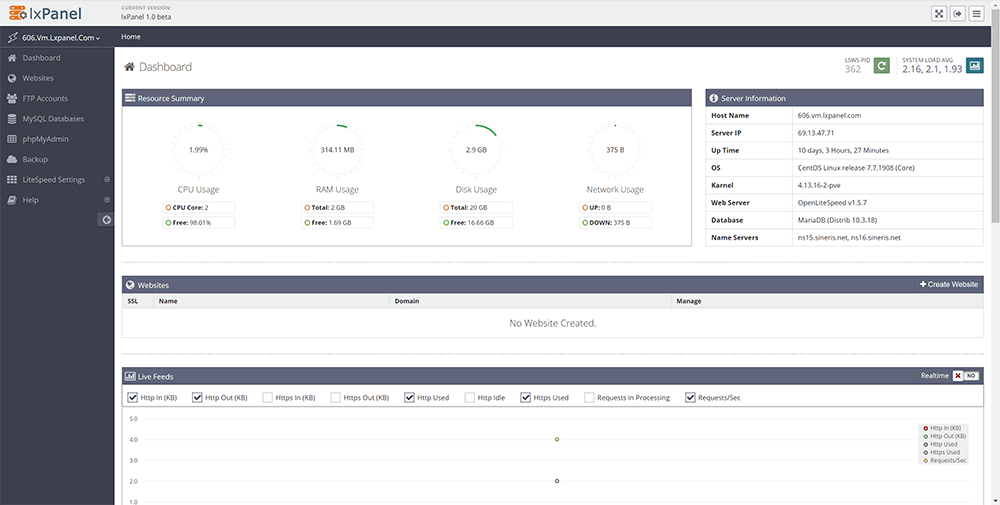The width and height of the screenshot is (1000, 505).
Task: Expand the LiteSpeed Settings submenu
Action: [107, 180]
